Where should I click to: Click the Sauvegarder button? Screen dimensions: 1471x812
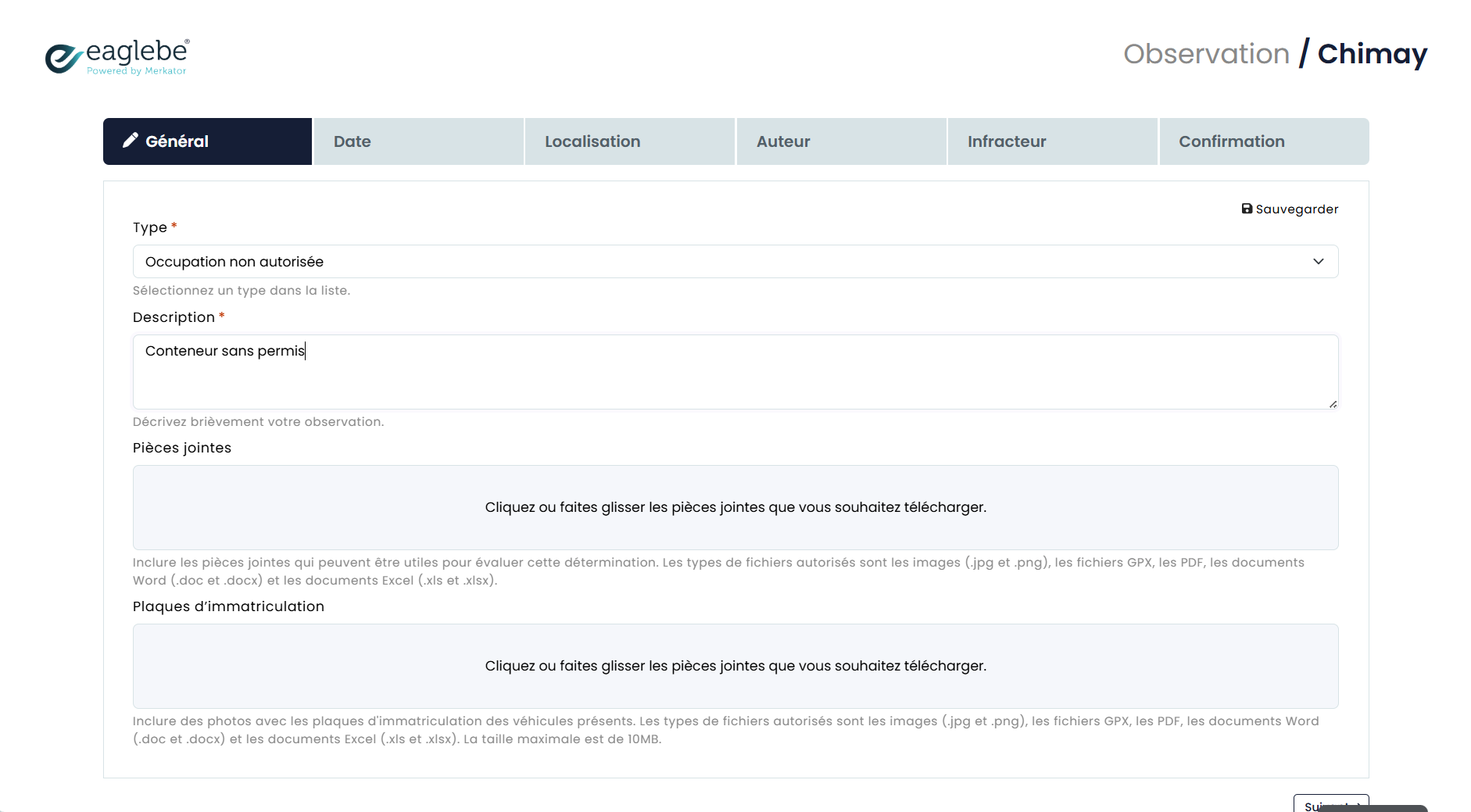click(x=1290, y=209)
